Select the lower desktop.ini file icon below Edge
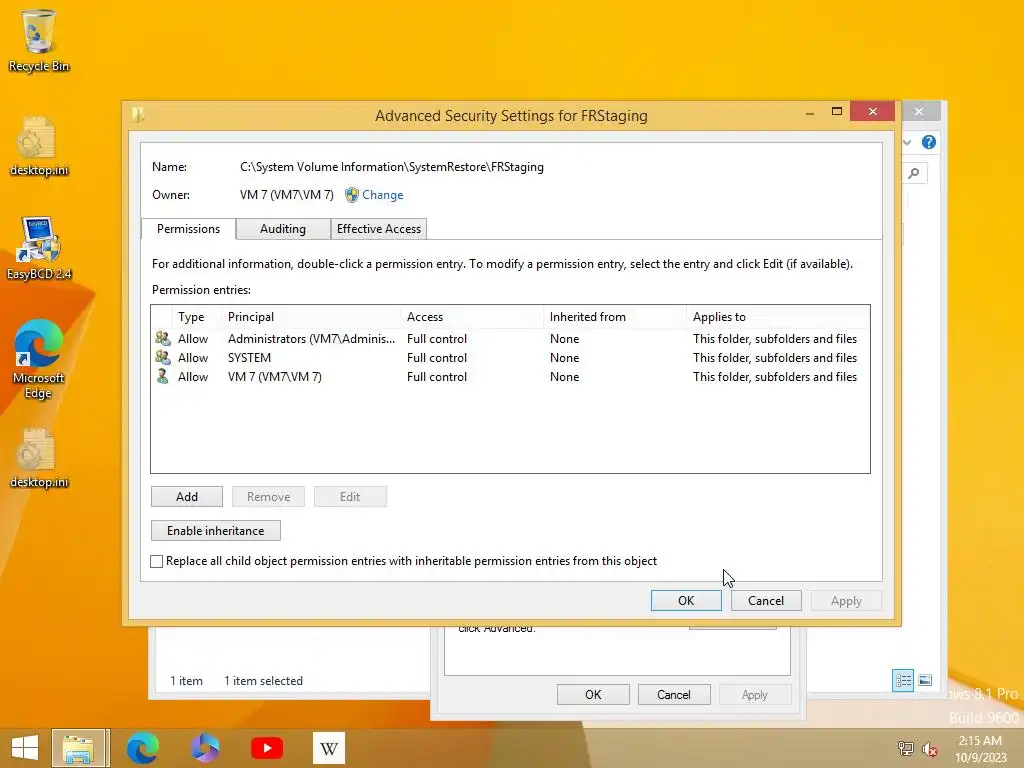This screenshot has width=1024, height=768. click(x=39, y=458)
